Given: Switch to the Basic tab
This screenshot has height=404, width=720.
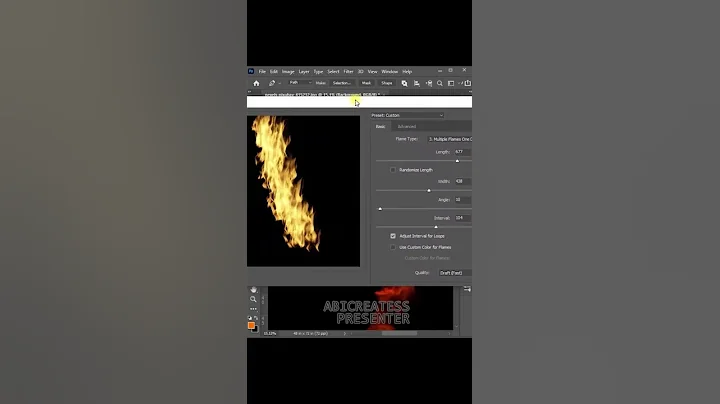Looking at the screenshot, I should pos(381,127).
